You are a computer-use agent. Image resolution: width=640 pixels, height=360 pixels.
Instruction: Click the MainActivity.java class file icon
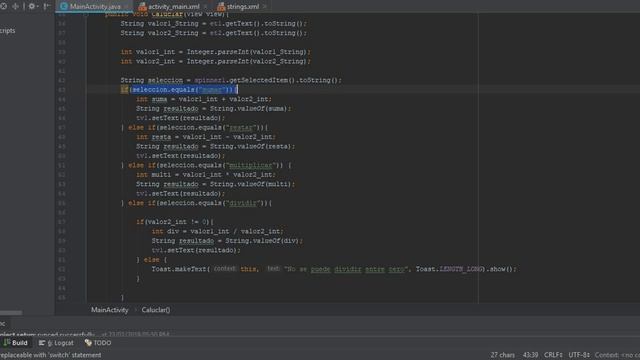64,6
